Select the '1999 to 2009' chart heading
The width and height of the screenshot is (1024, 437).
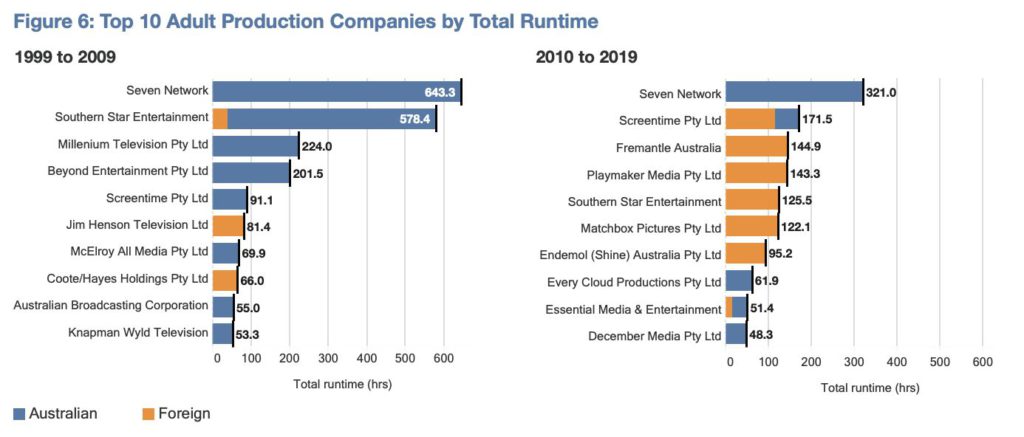pyautogui.click(x=65, y=57)
